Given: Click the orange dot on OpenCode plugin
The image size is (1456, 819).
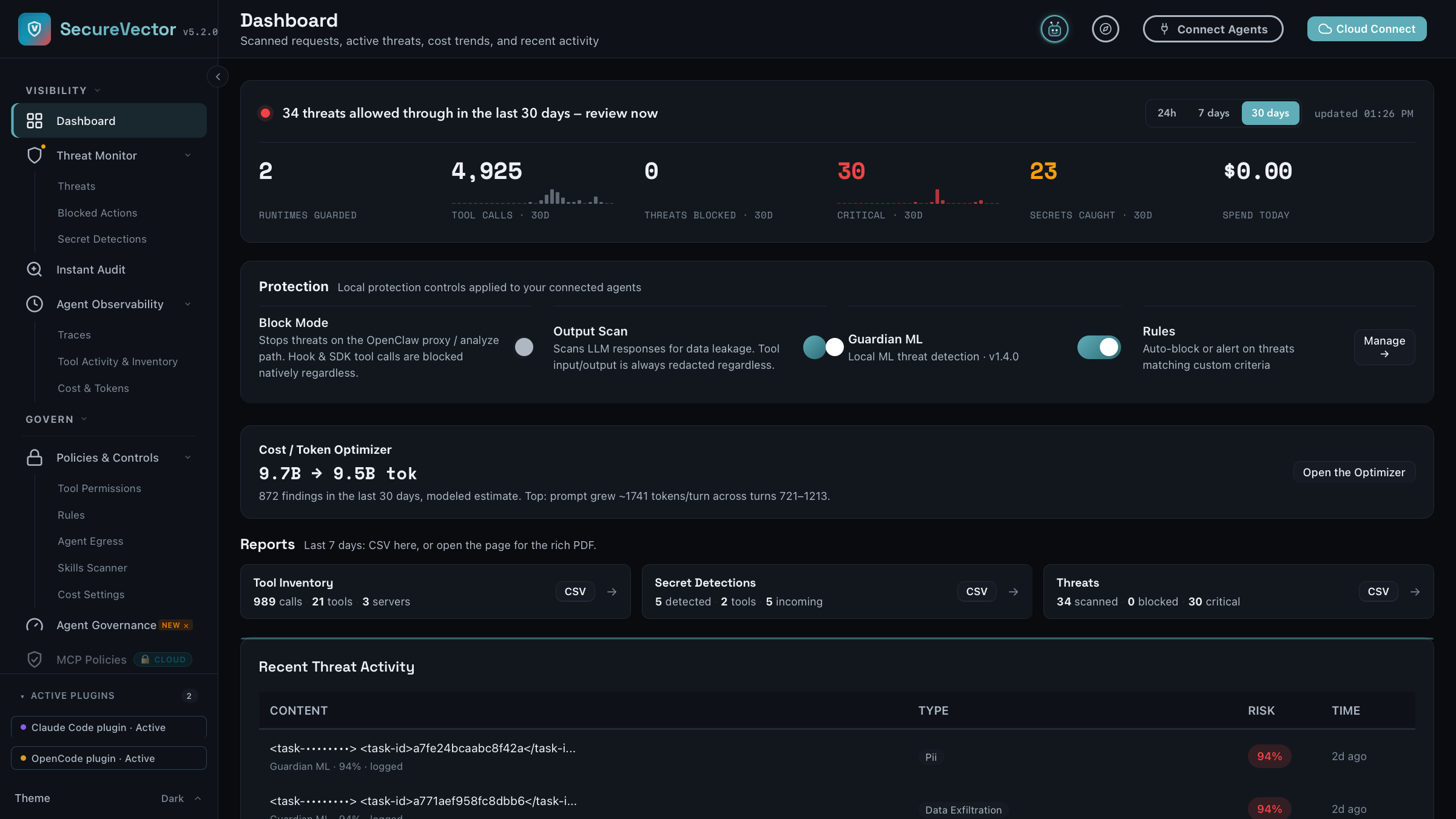Looking at the screenshot, I should click(x=23, y=758).
